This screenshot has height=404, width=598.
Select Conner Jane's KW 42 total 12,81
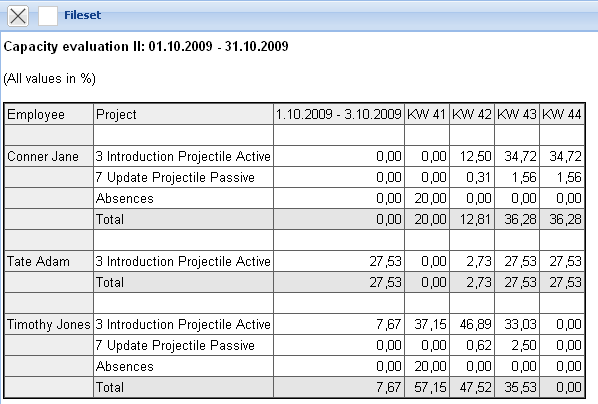click(472, 219)
